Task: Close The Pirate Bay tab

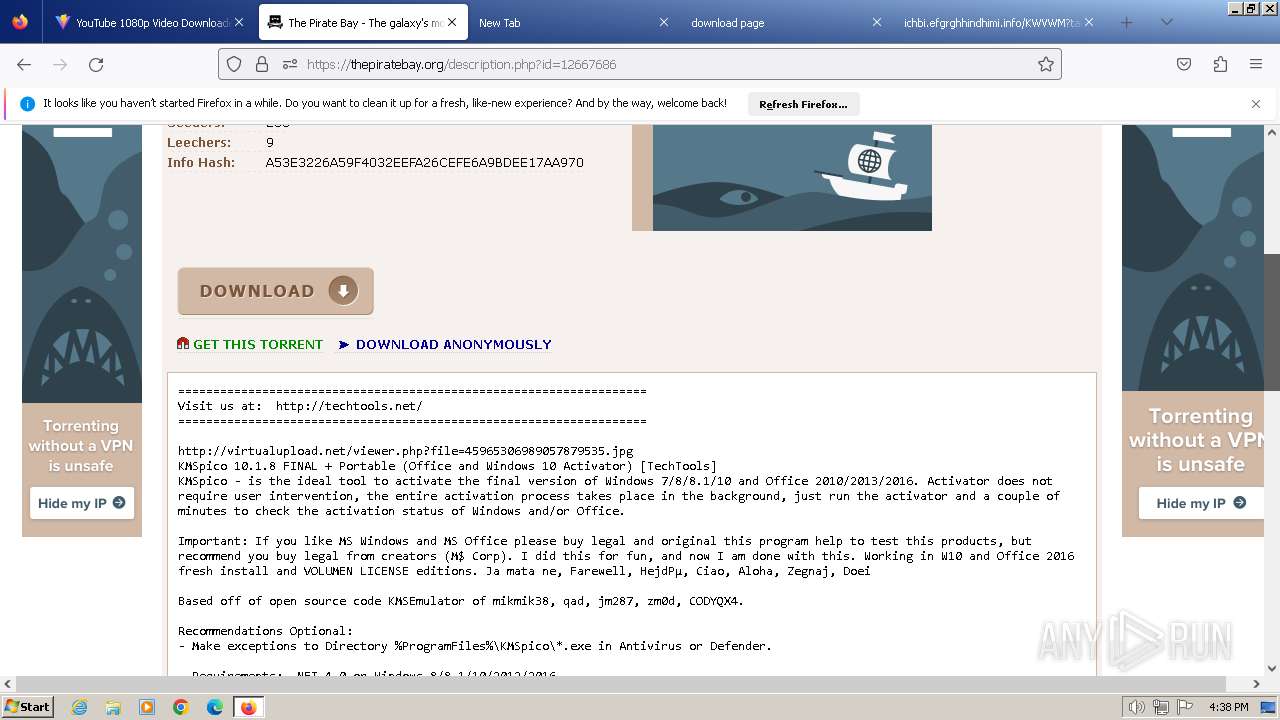Action: [452, 22]
